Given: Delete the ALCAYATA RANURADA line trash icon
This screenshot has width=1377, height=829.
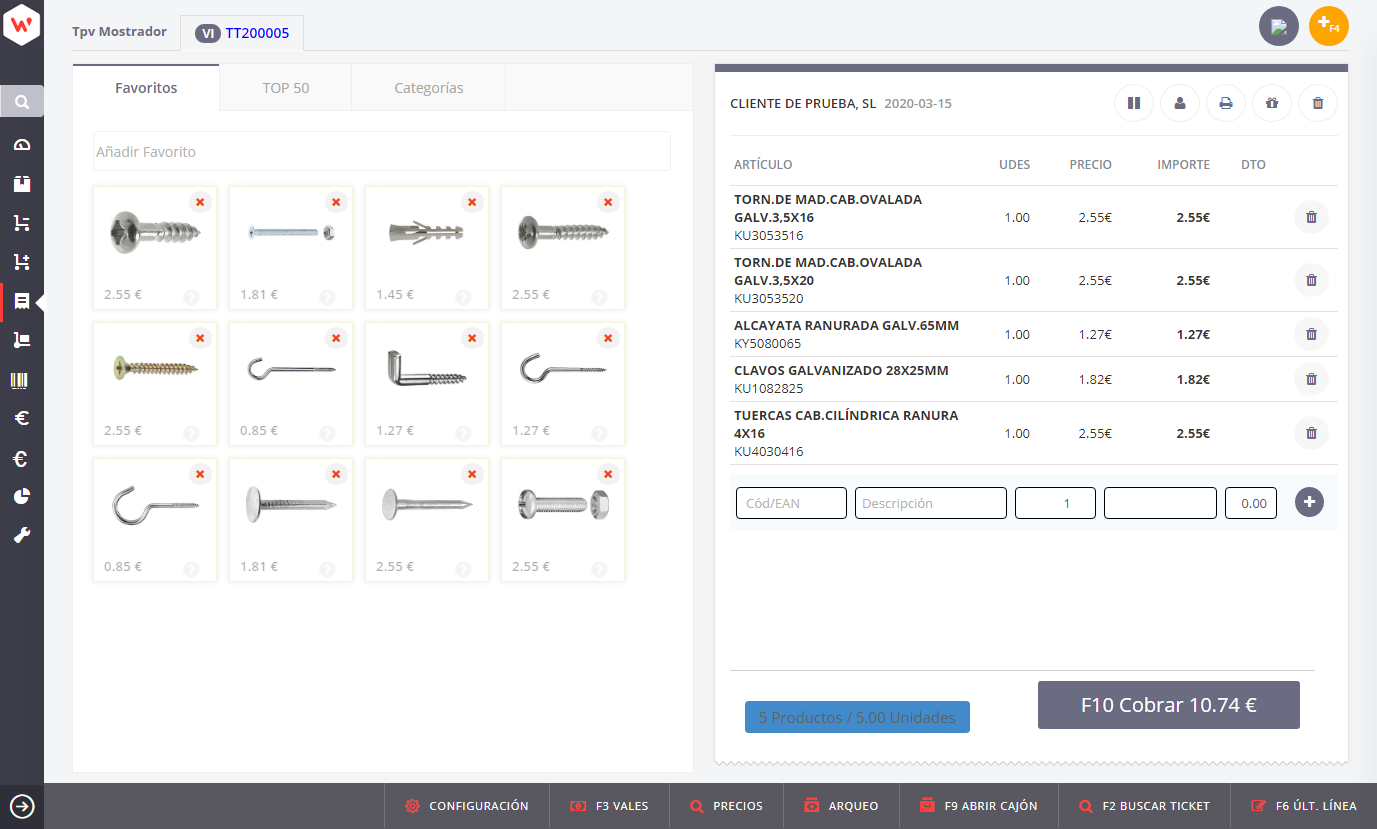Looking at the screenshot, I should coord(1312,334).
